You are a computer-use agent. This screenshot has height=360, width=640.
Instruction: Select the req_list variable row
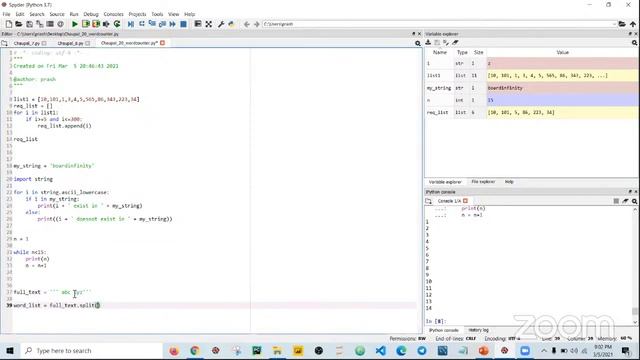532,112
